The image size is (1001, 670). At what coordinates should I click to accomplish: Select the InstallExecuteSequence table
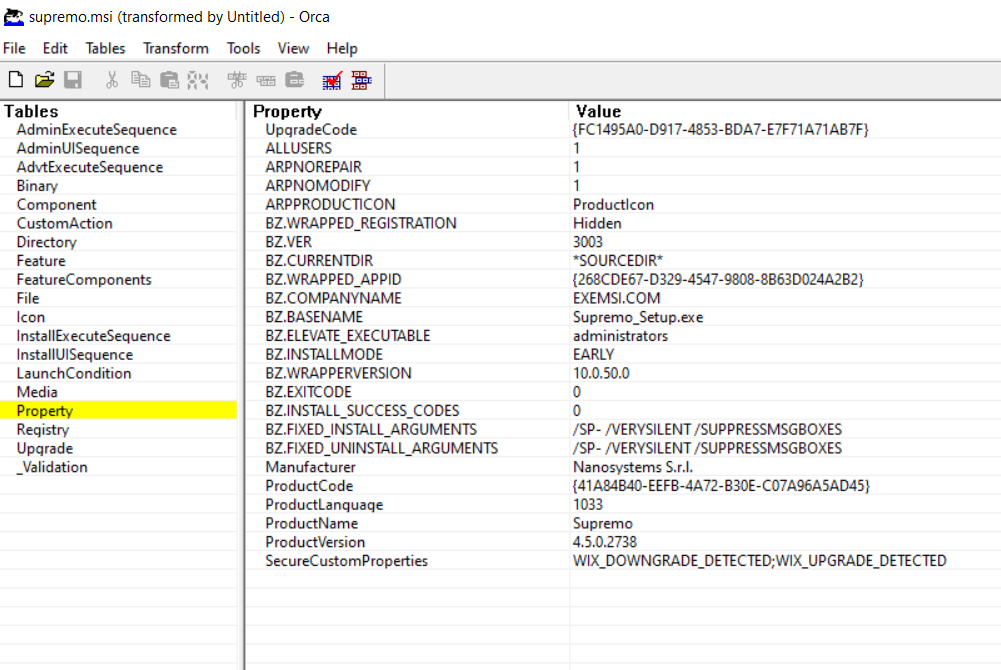pyautogui.click(x=93, y=336)
